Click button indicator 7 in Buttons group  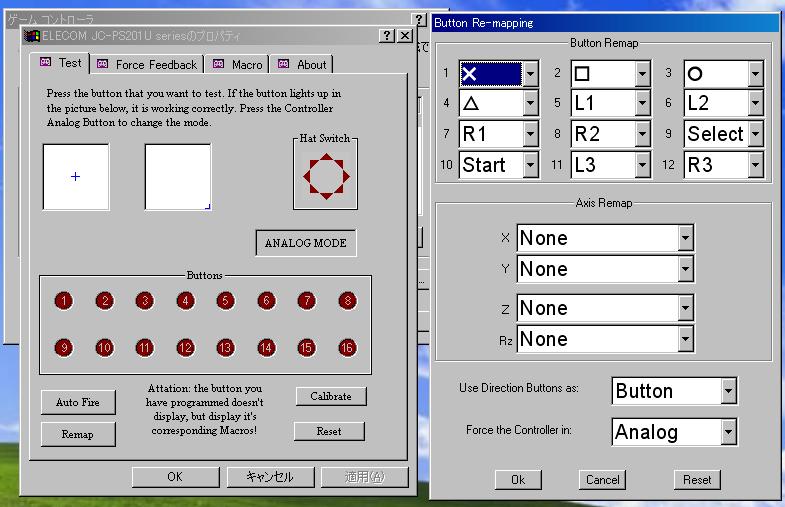pos(306,301)
